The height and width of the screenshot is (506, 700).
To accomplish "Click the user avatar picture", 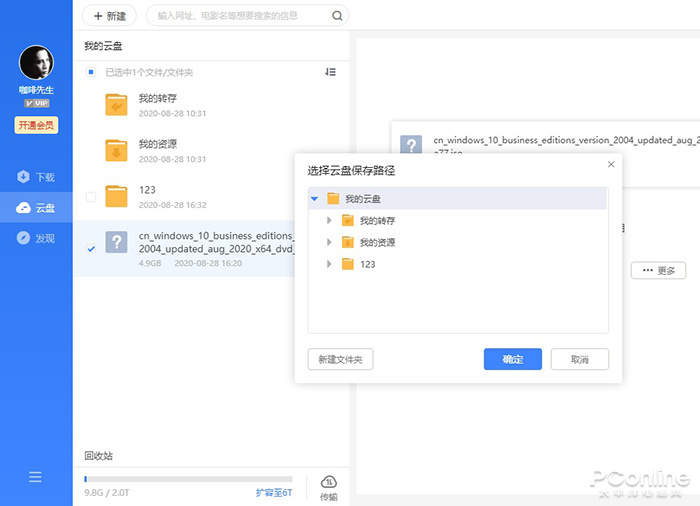I will coord(36,64).
